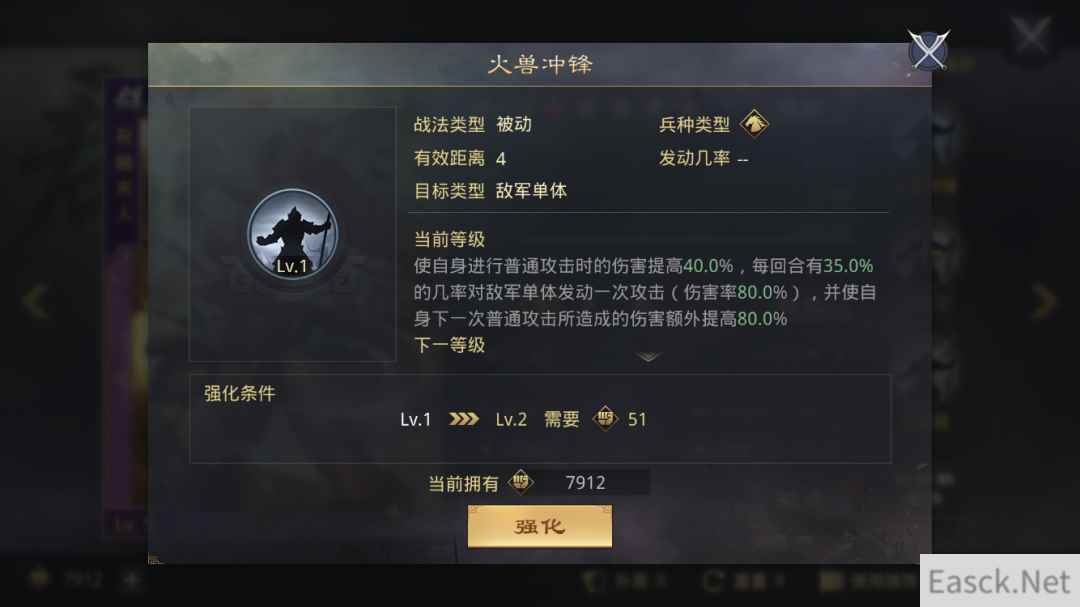This screenshot has width=1080, height=607.
Task: Open the 当前等级 description heading
Action: click(449, 239)
